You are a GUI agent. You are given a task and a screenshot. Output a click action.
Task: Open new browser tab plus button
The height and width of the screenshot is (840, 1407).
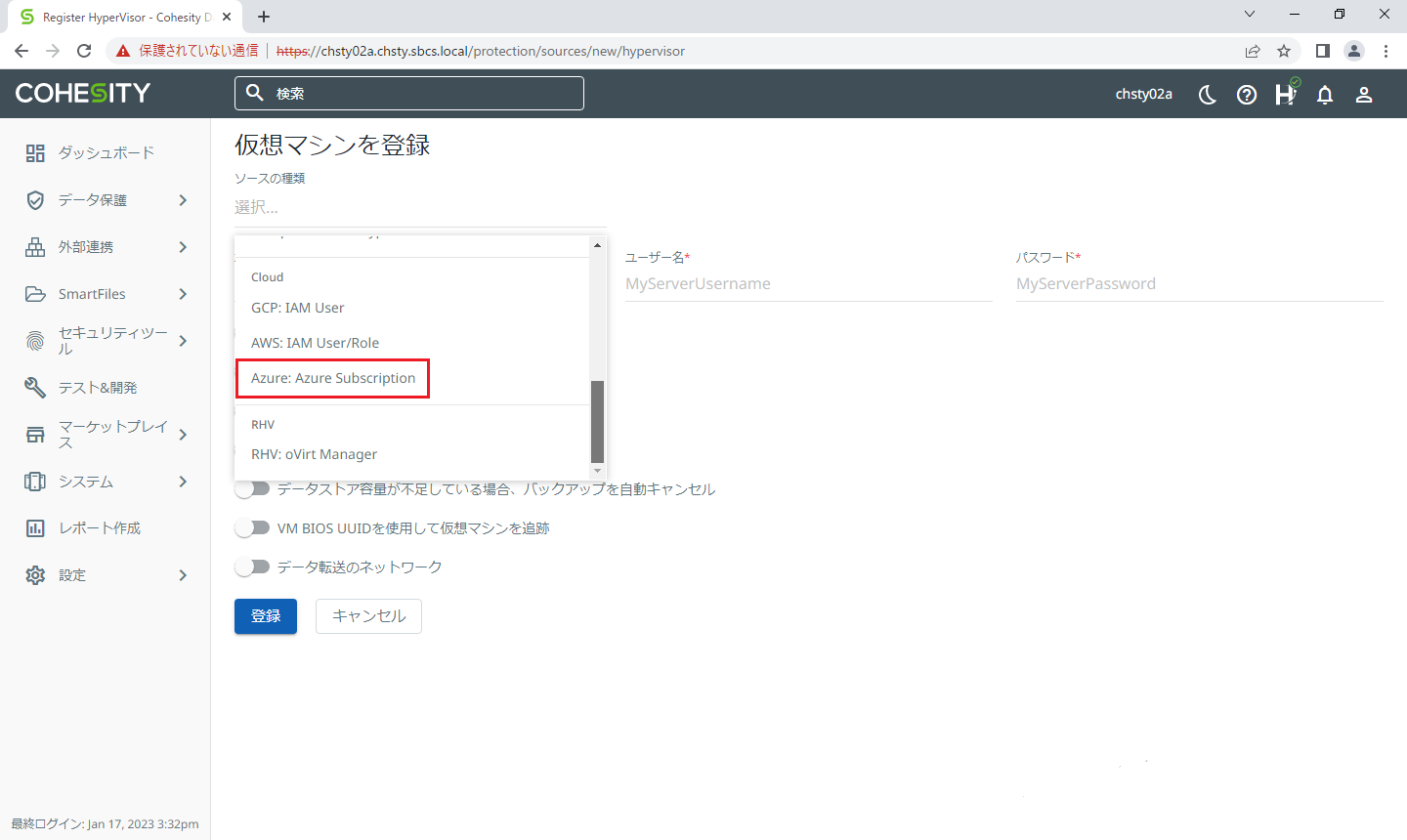point(264,17)
